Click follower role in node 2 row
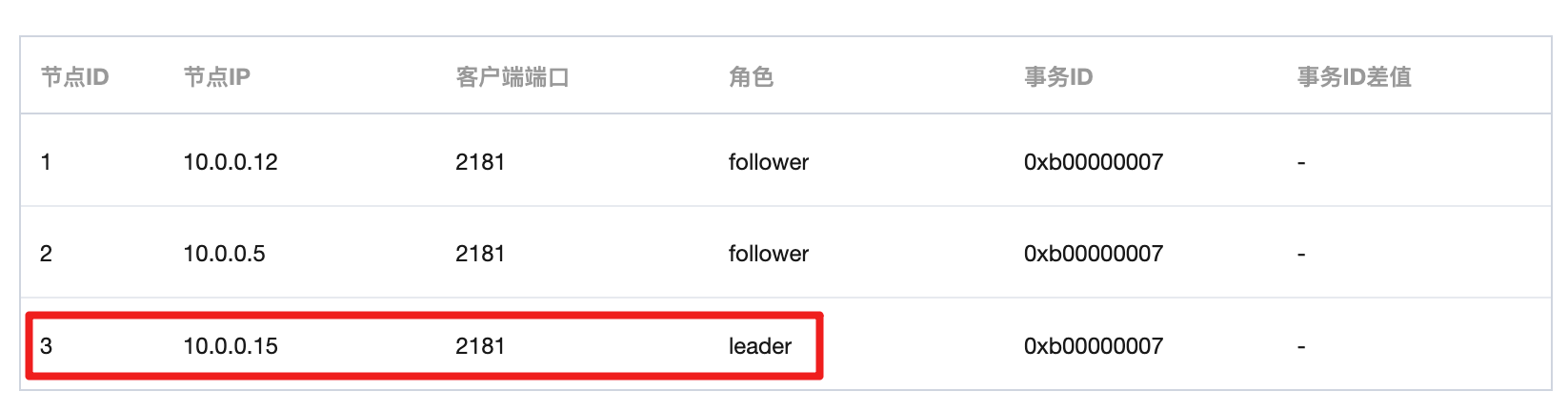Image resolution: width=1568 pixels, height=412 pixels. (769, 254)
